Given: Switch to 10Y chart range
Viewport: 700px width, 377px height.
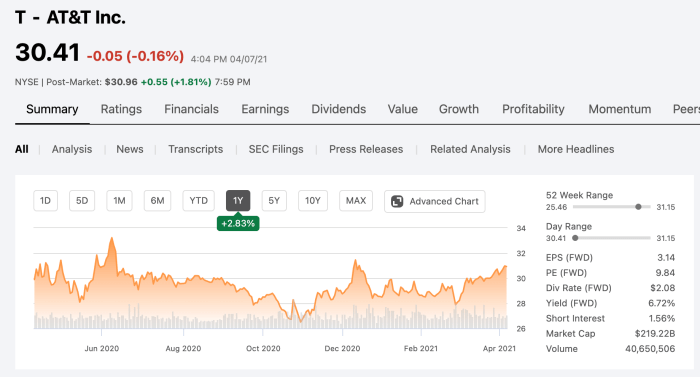Looking at the screenshot, I should click(313, 201).
